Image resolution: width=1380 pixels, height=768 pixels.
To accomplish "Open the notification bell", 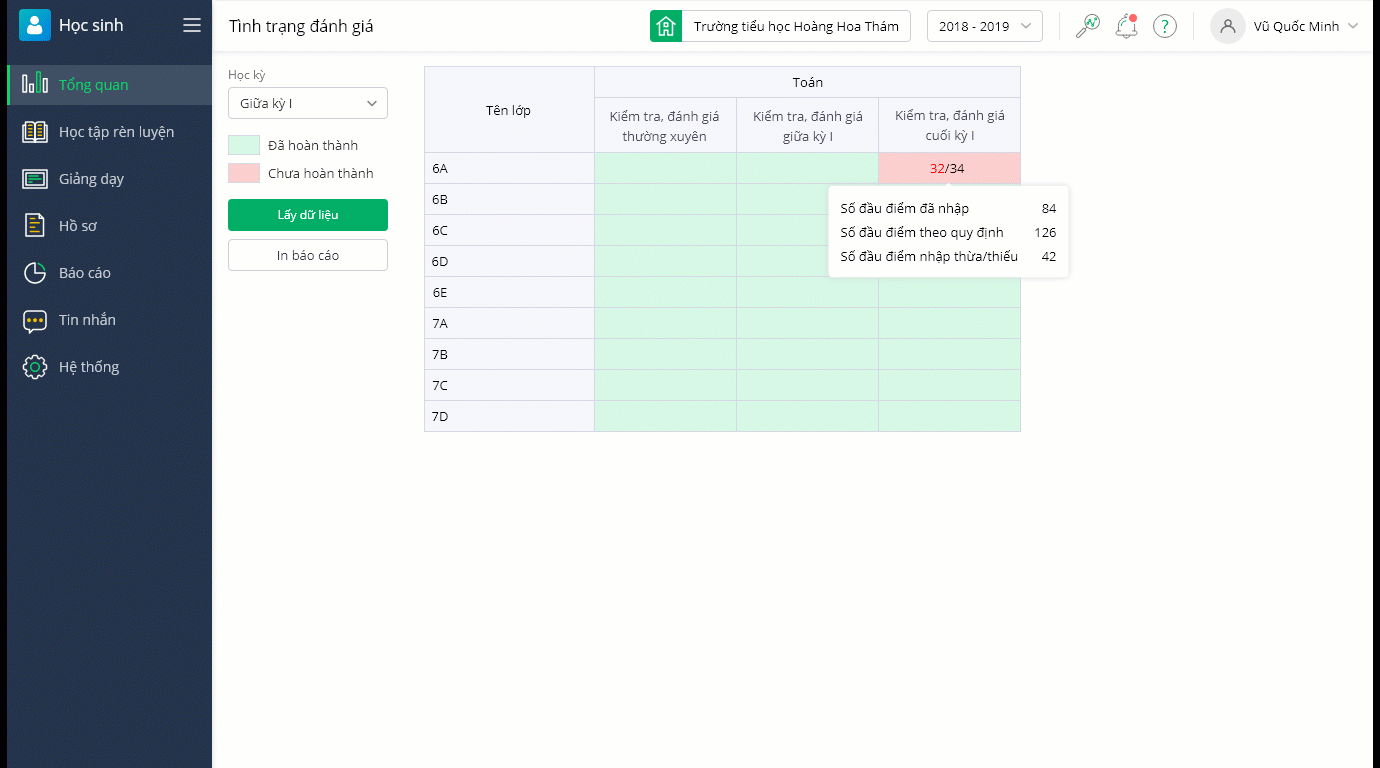I will point(1126,26).
